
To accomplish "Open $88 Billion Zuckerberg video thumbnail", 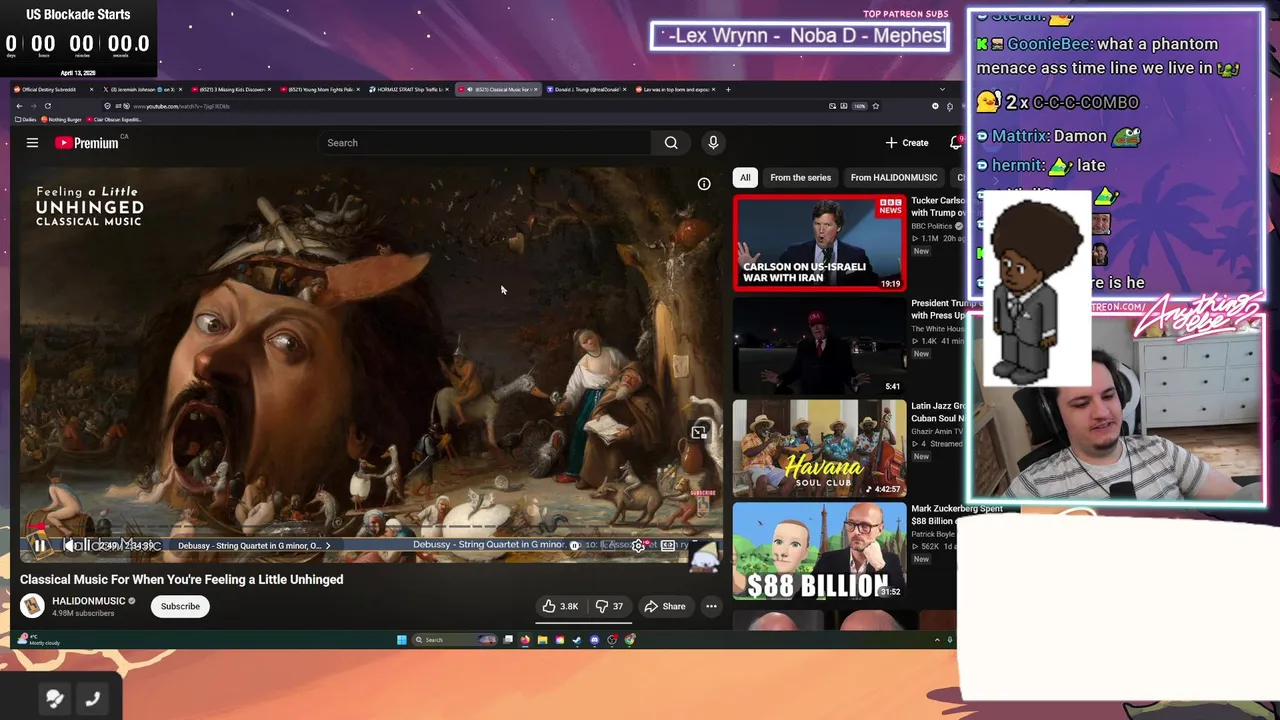I will (x=819, y=551).
